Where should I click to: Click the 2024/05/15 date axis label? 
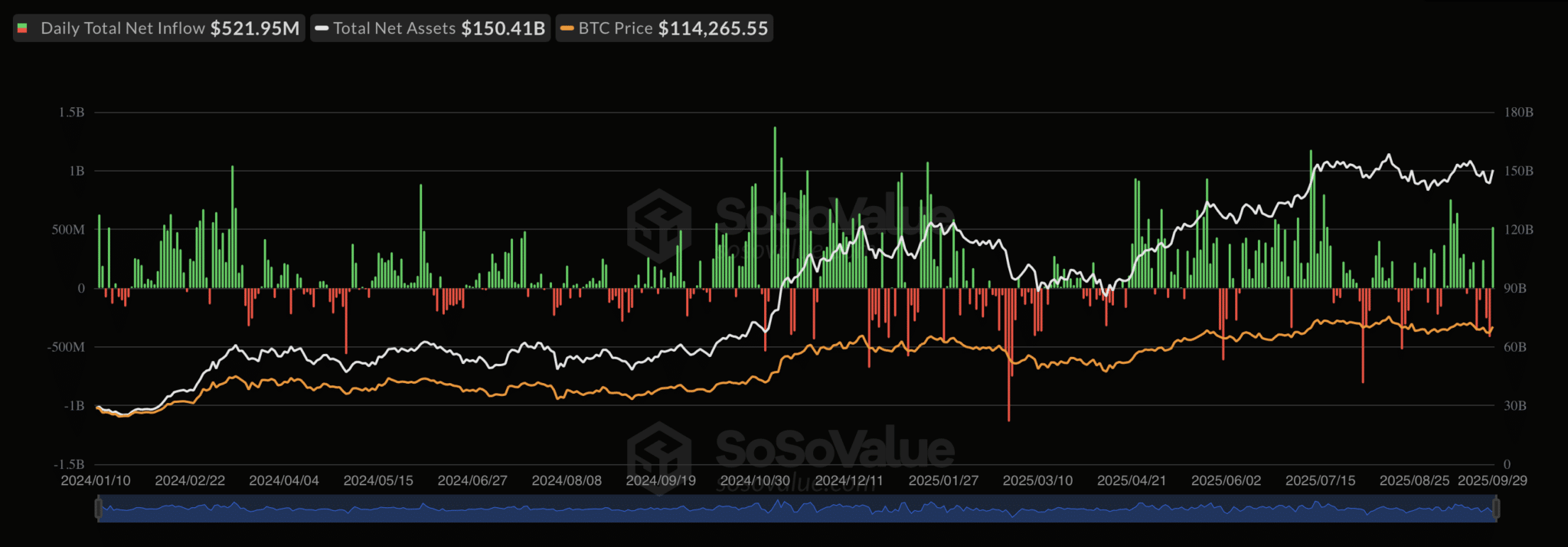click(x=378, y=480)
